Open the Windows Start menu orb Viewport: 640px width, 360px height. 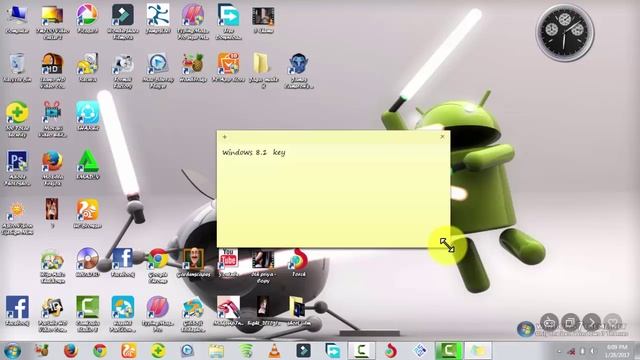[12, 351]
